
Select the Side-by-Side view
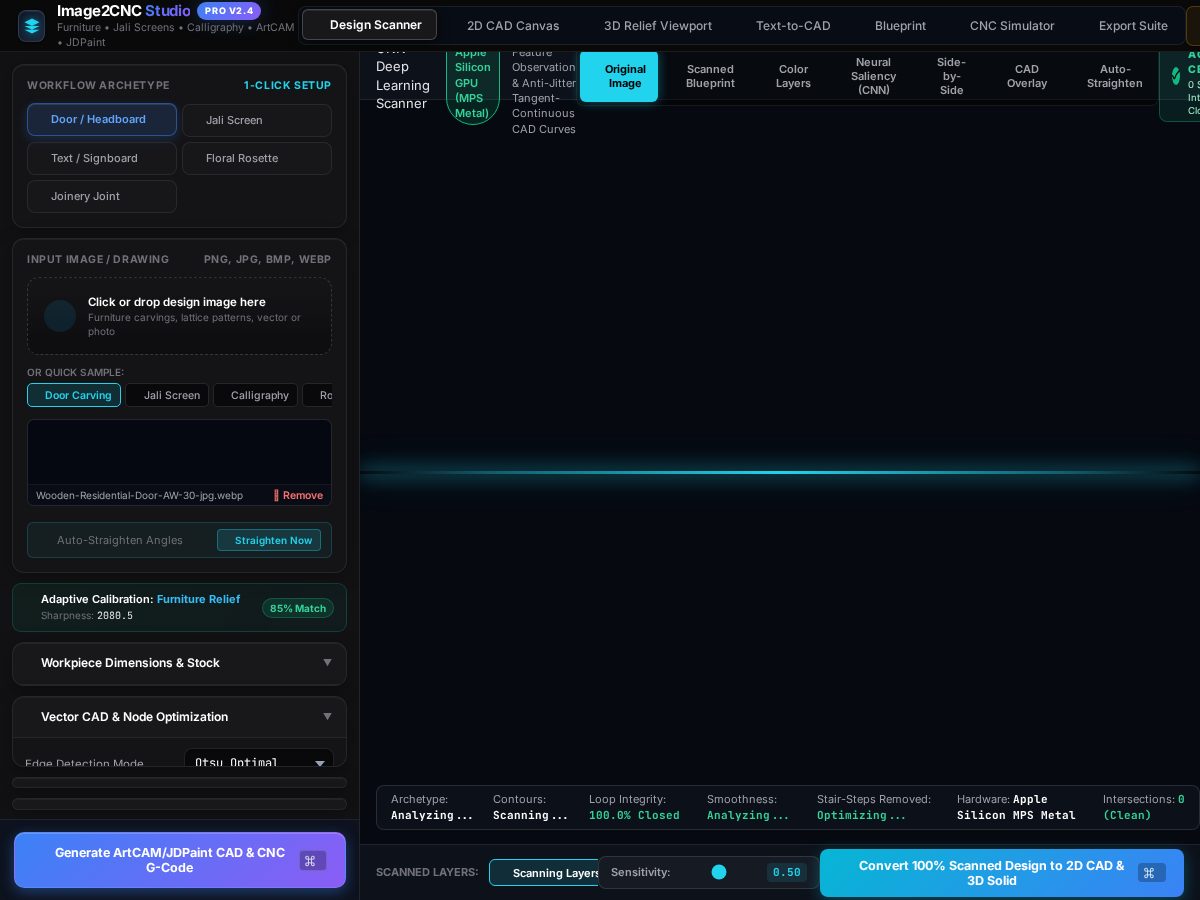coord(952,76)
